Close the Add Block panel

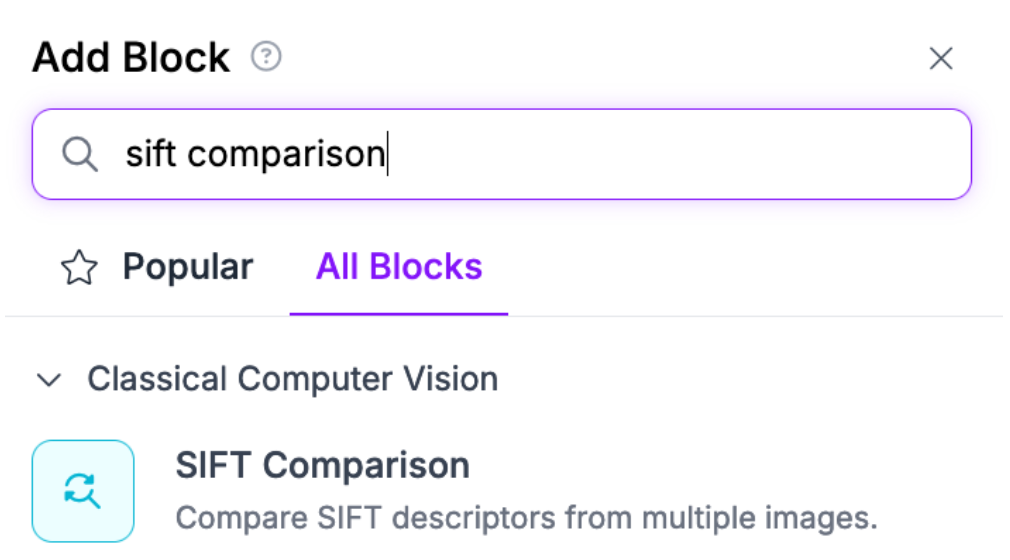tap(940, 59)
